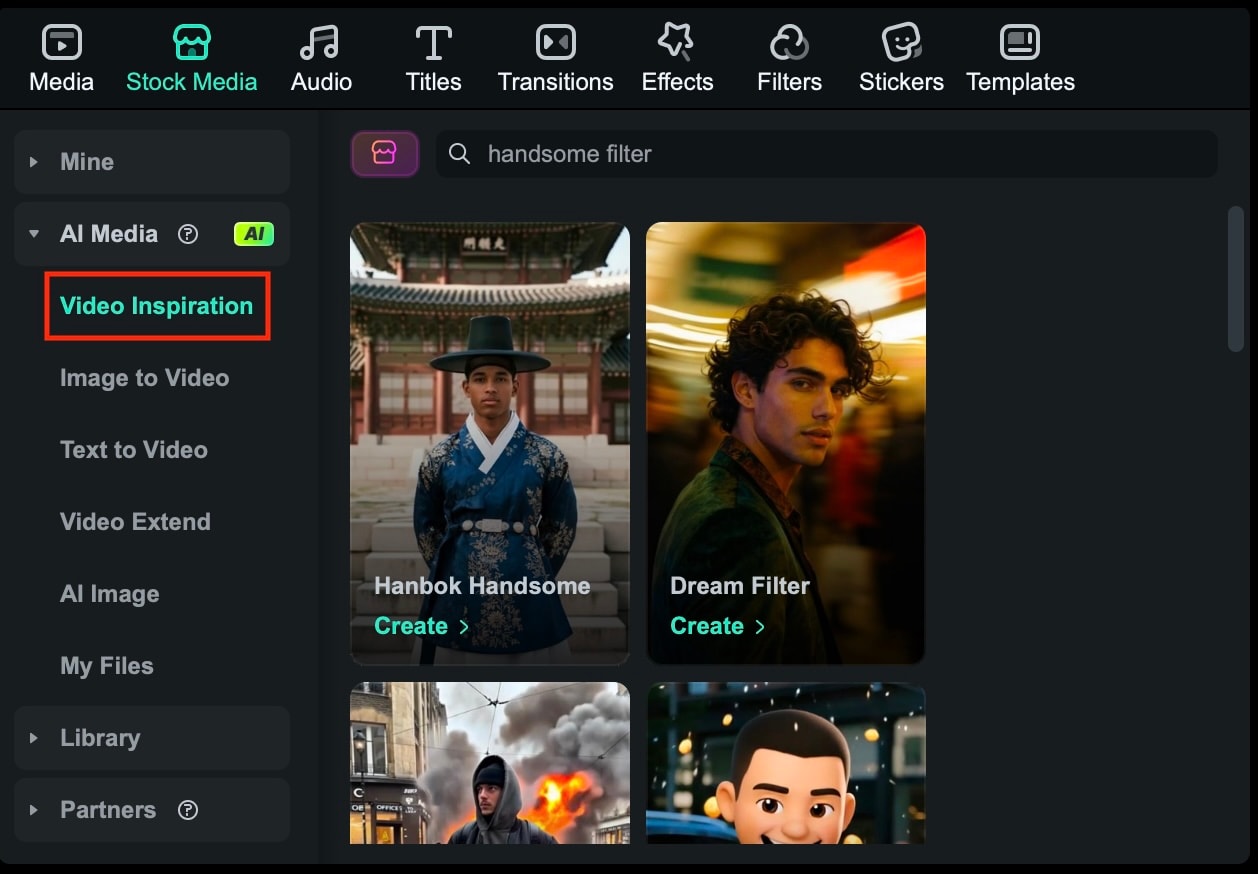
Task: Select Image to Video in sidebar
Action: coord(145,378)
